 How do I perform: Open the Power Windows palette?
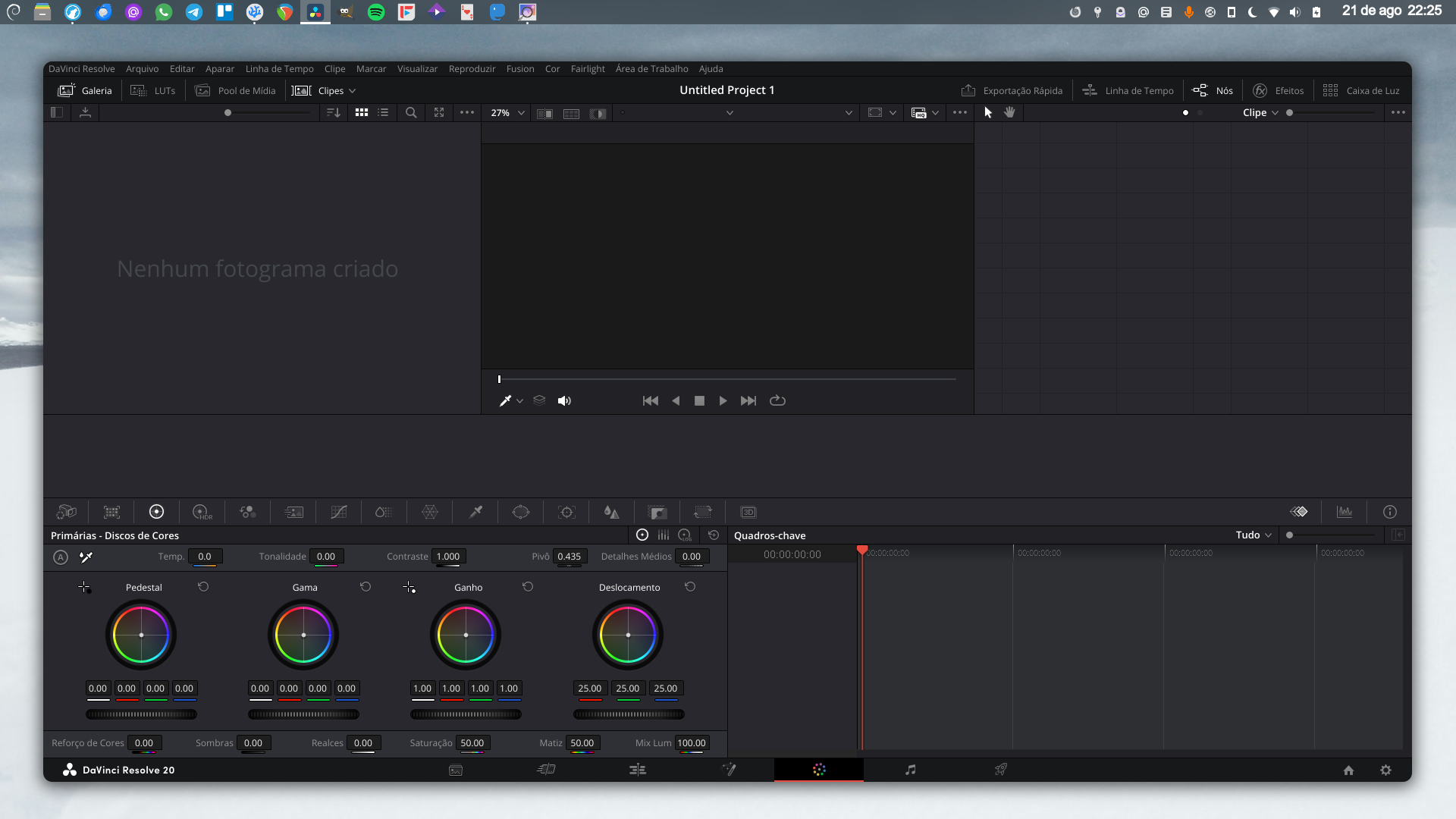point(521,512)
